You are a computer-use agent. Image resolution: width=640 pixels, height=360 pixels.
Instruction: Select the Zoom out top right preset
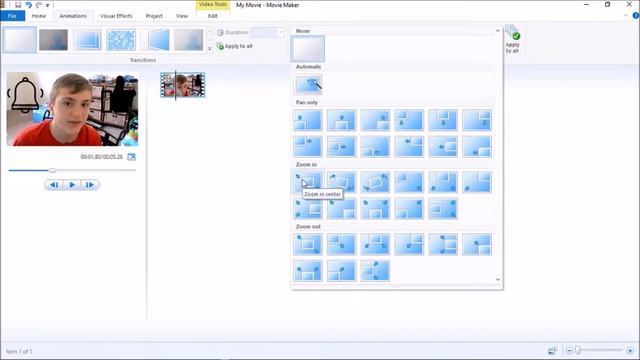(x=409, y=244)
